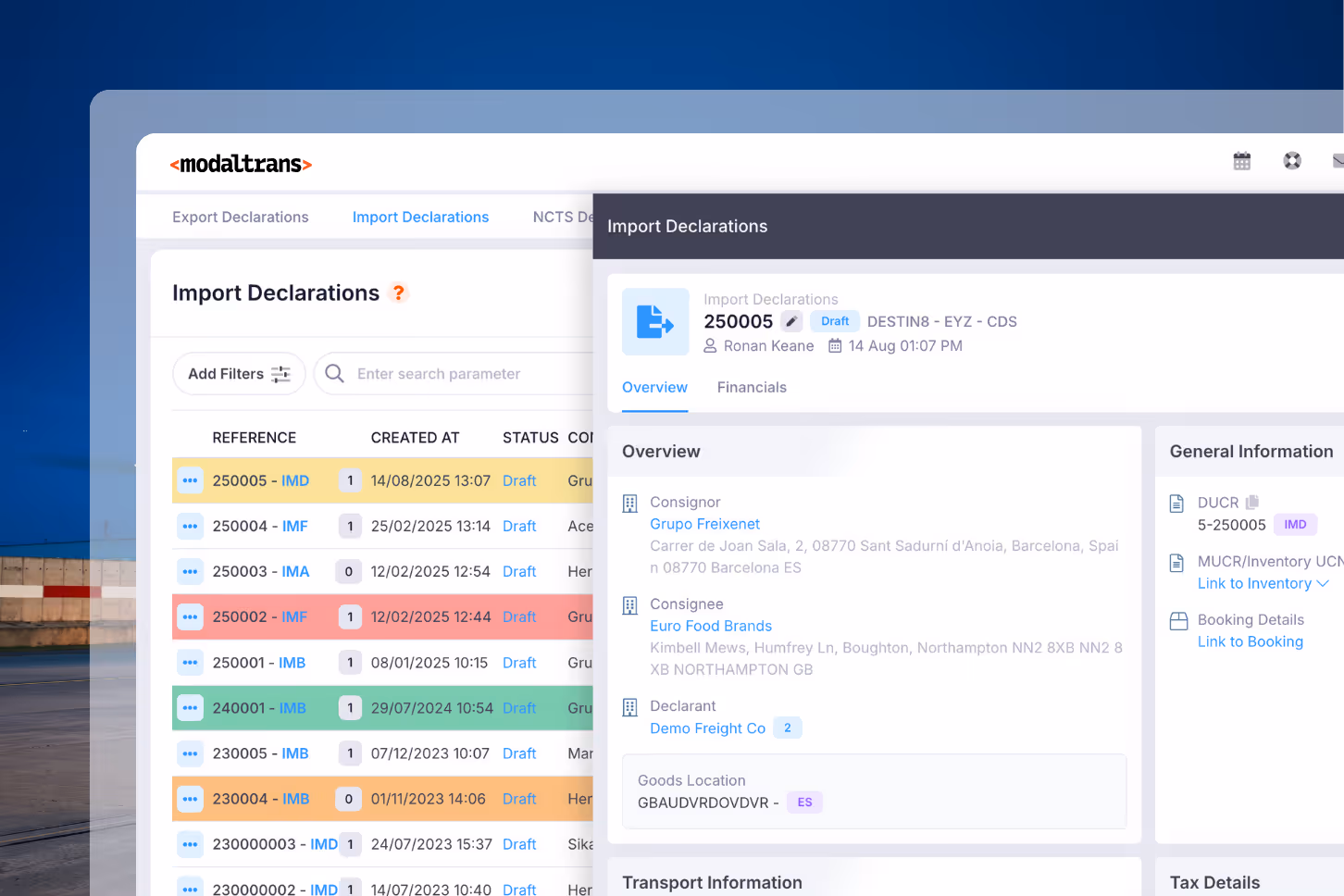Screen dimensions: 1344x896
Task: Click the Draft status badge on 250005
Action: (x=835, y=321)
